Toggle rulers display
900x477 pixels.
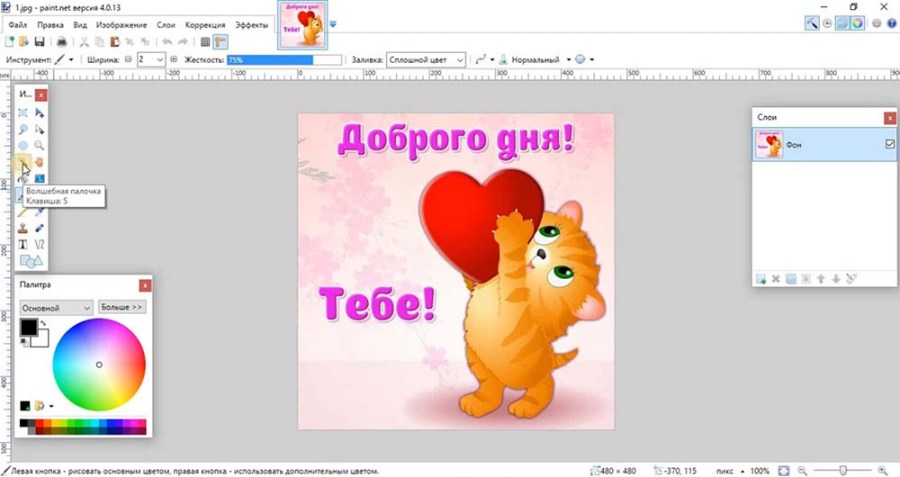click(x=220, y=42)
